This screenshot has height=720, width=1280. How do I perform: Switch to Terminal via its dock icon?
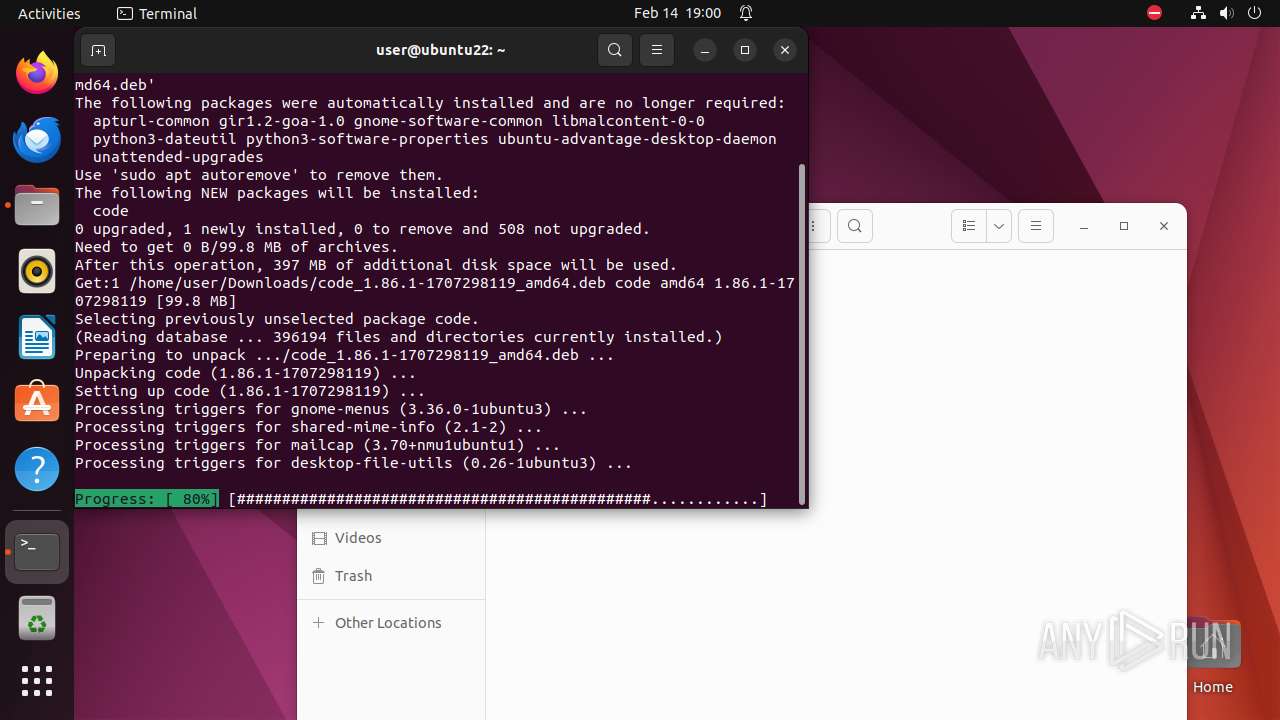point(37,551)
